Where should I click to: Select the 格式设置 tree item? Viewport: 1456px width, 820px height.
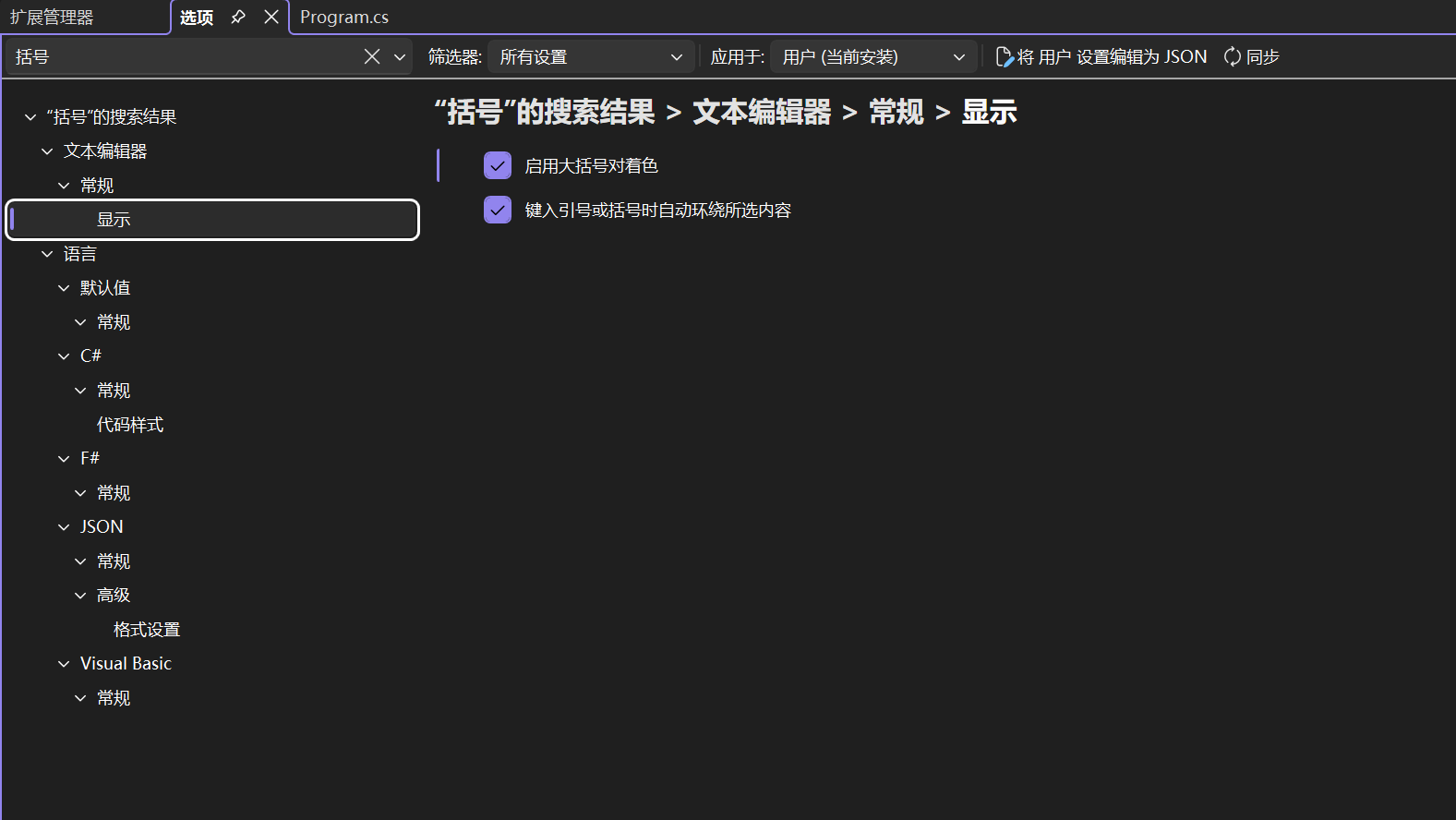[x=147, y=630]
